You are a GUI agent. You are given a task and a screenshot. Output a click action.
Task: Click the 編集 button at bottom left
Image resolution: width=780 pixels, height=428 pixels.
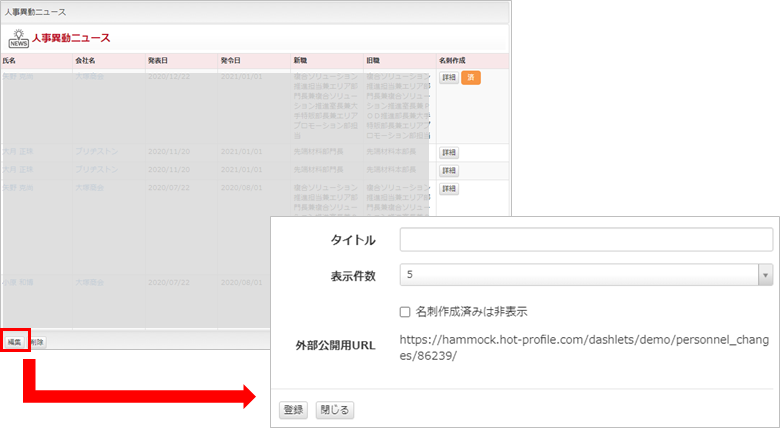point(15,342)
